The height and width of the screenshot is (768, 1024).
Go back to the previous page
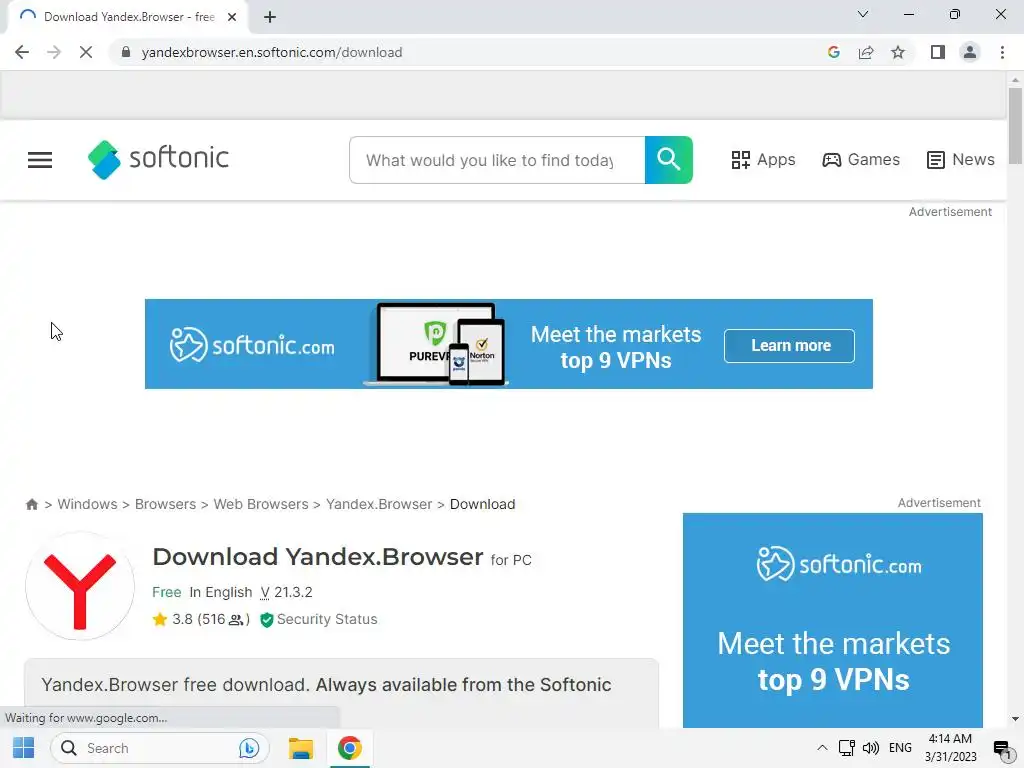tap(22, 52)
